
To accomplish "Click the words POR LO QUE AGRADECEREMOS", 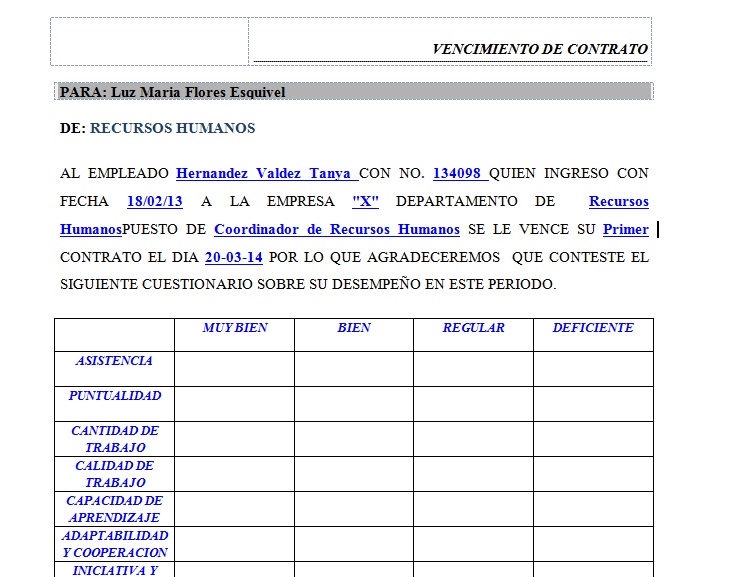I will pos(384,257).
